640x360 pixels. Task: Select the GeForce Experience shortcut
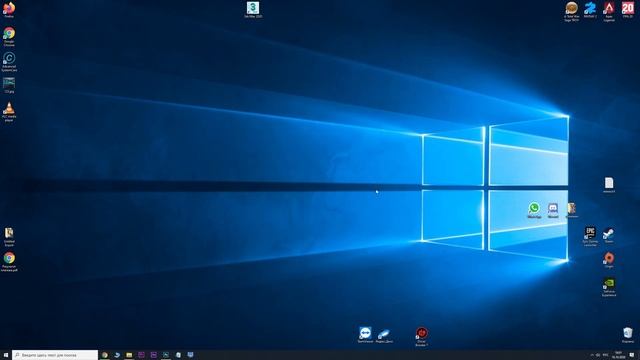coord(609,287)
